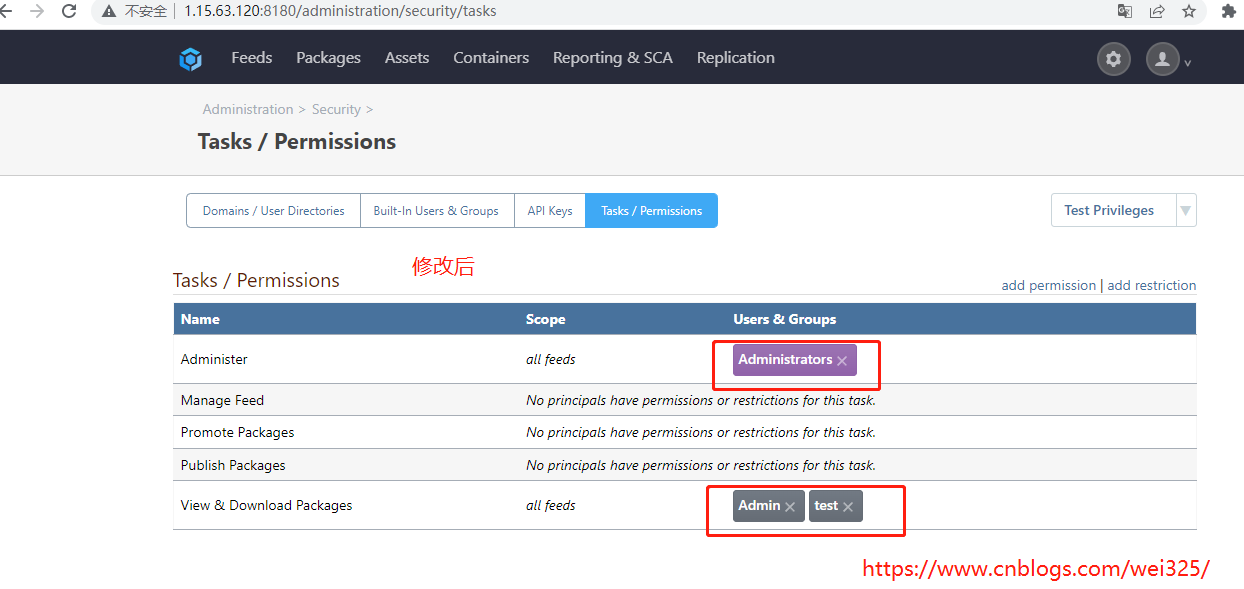Switch to the API Keys tab
This screenshot has height=589, width=1244.
(549, 210)
